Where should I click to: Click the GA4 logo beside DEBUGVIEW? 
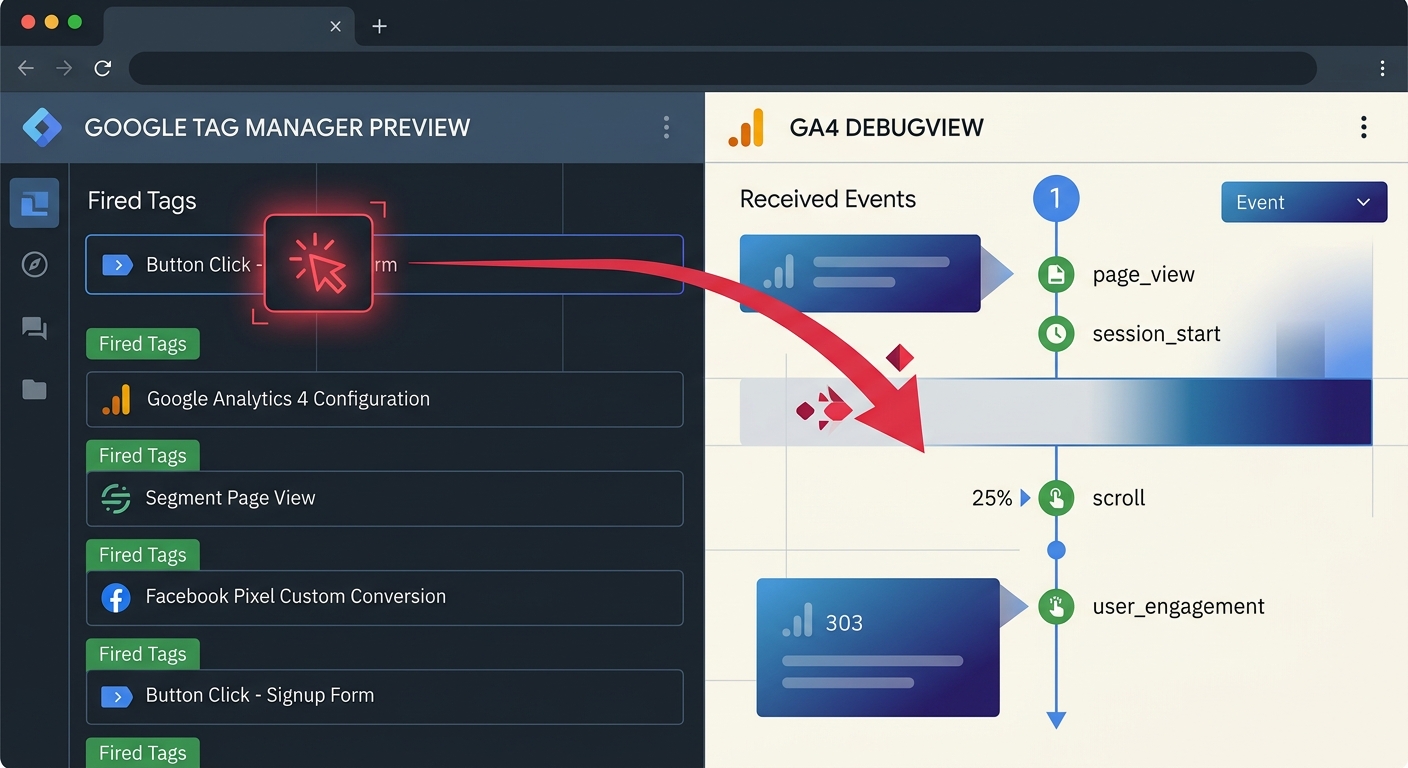tap(745, 127)
